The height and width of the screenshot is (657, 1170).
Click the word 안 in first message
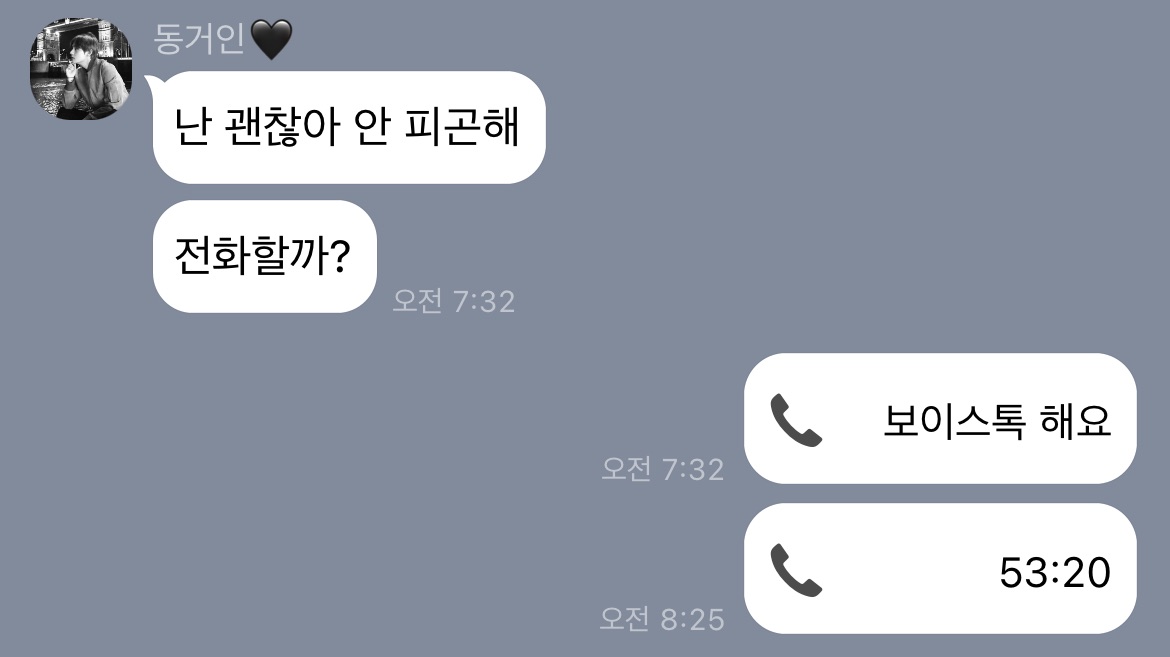coord(372,127)
